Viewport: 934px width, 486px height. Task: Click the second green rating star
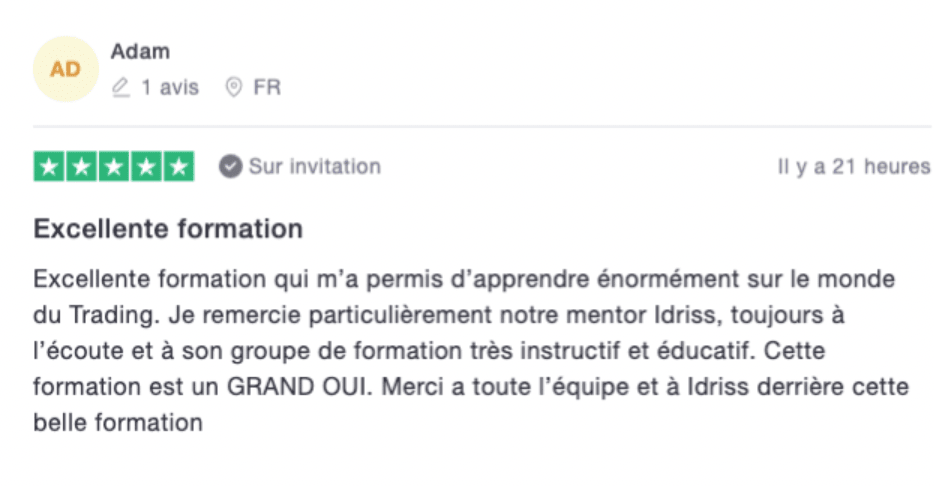click(x=82, y=167)
